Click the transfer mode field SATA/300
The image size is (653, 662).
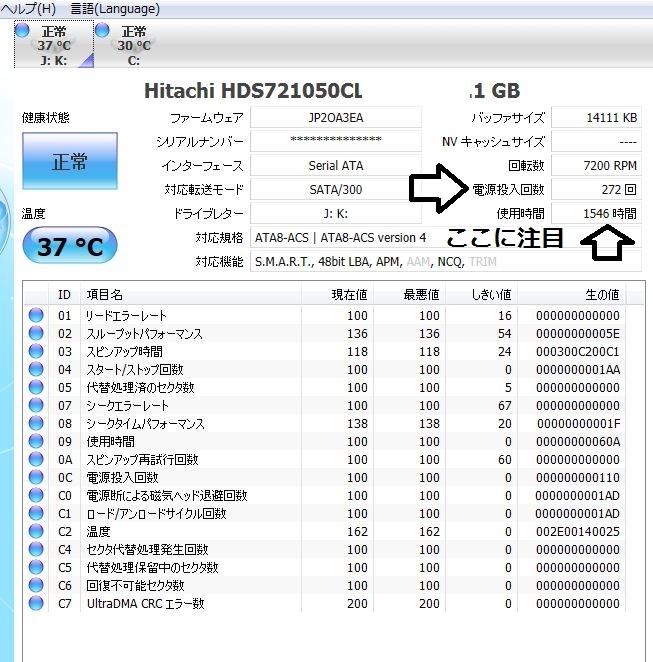click(x=336, y=189)
